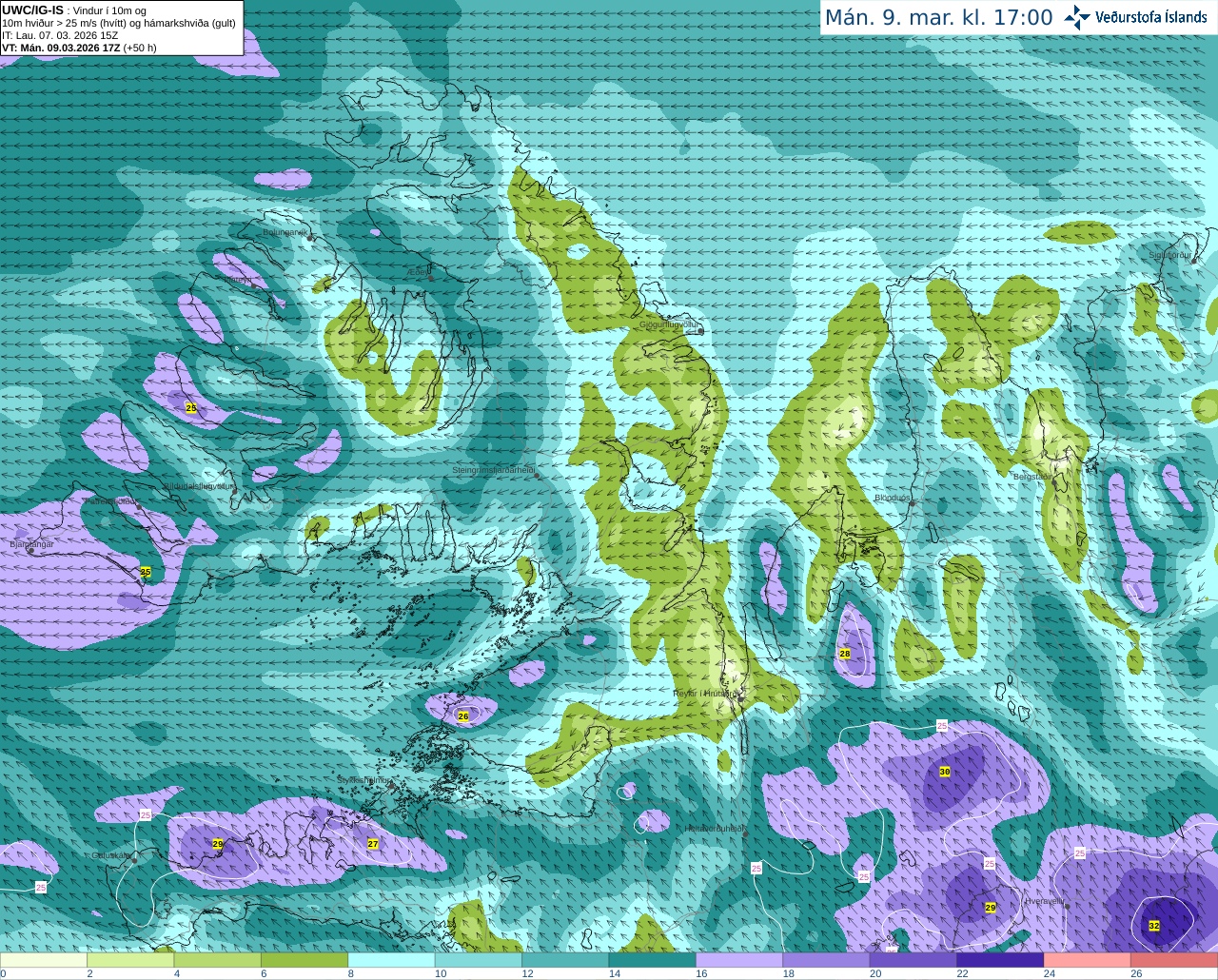
Task: Click the Holtavörðuheiði station label
Action: 714,829
